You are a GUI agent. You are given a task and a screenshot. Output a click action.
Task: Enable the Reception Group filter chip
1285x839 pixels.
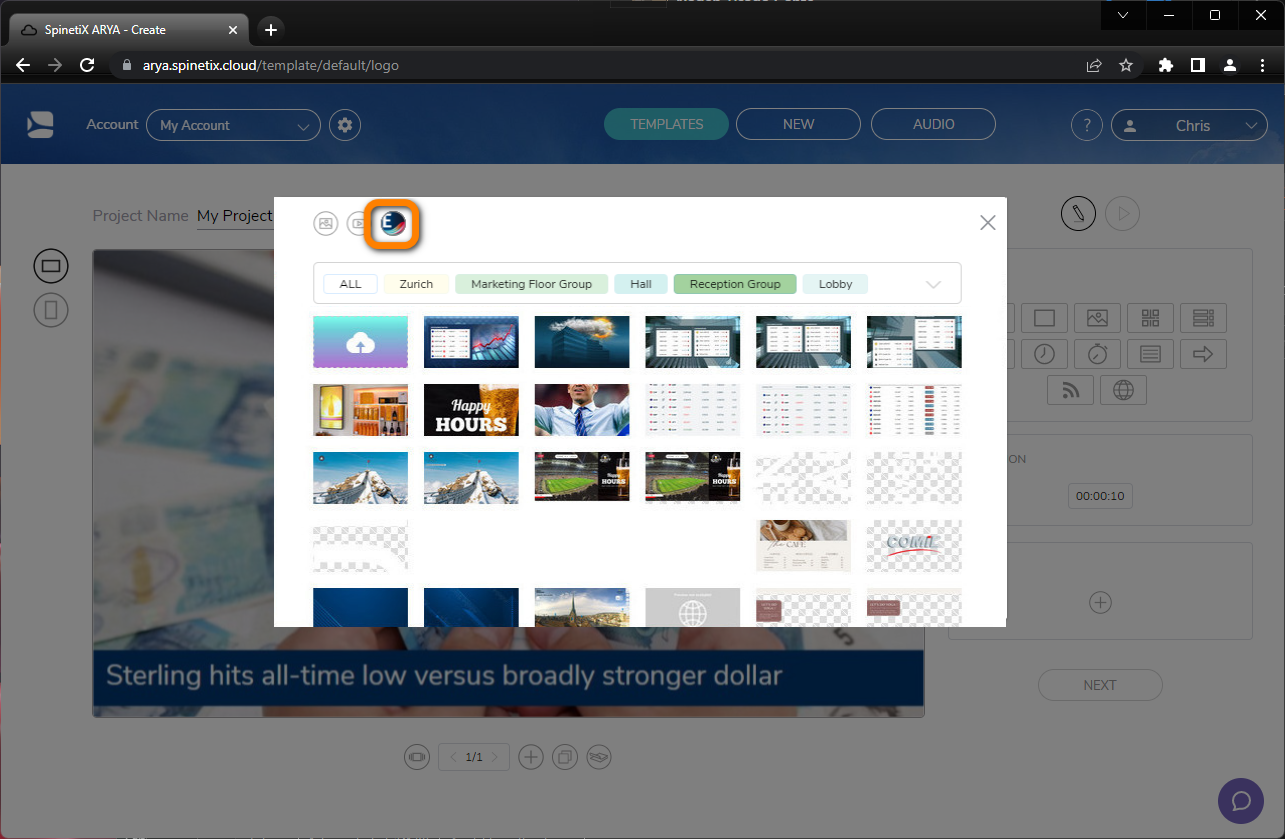click(734, 283)
